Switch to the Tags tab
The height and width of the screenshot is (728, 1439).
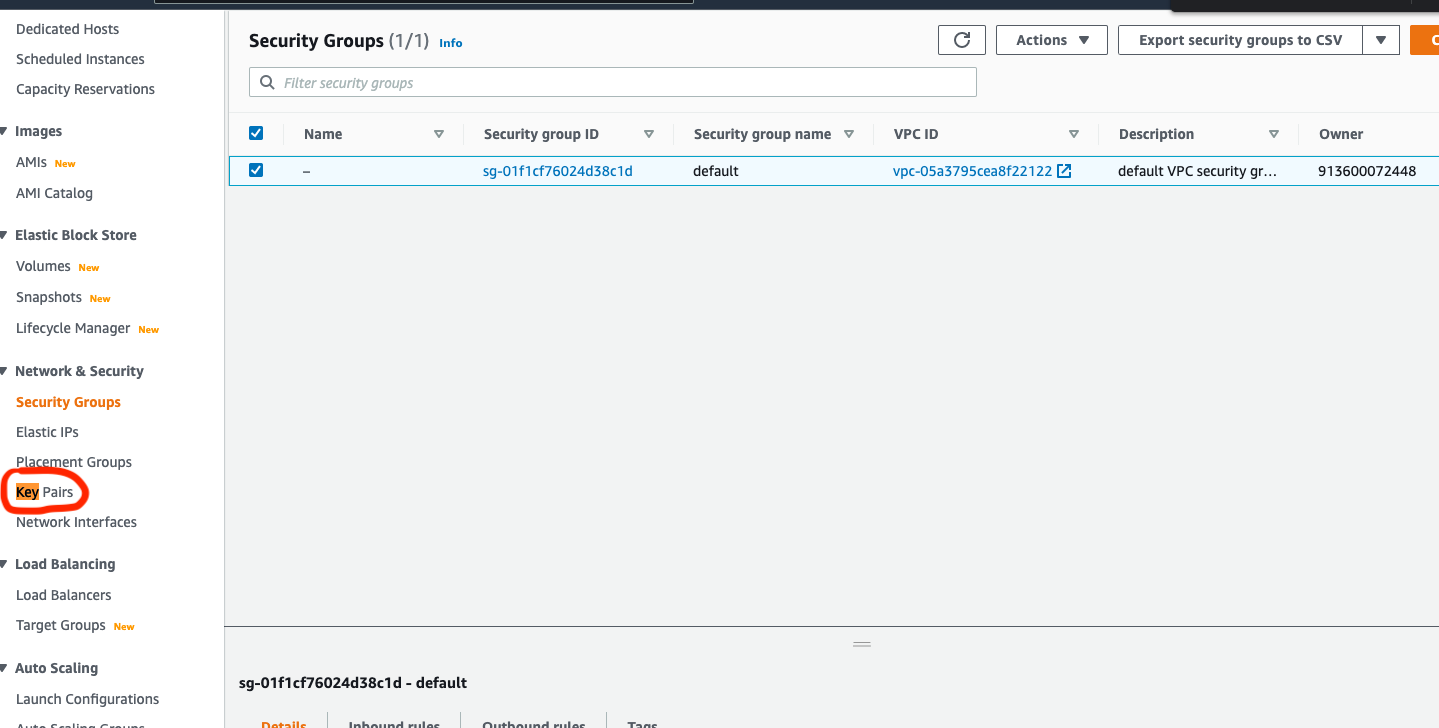[x=641, y=722]
